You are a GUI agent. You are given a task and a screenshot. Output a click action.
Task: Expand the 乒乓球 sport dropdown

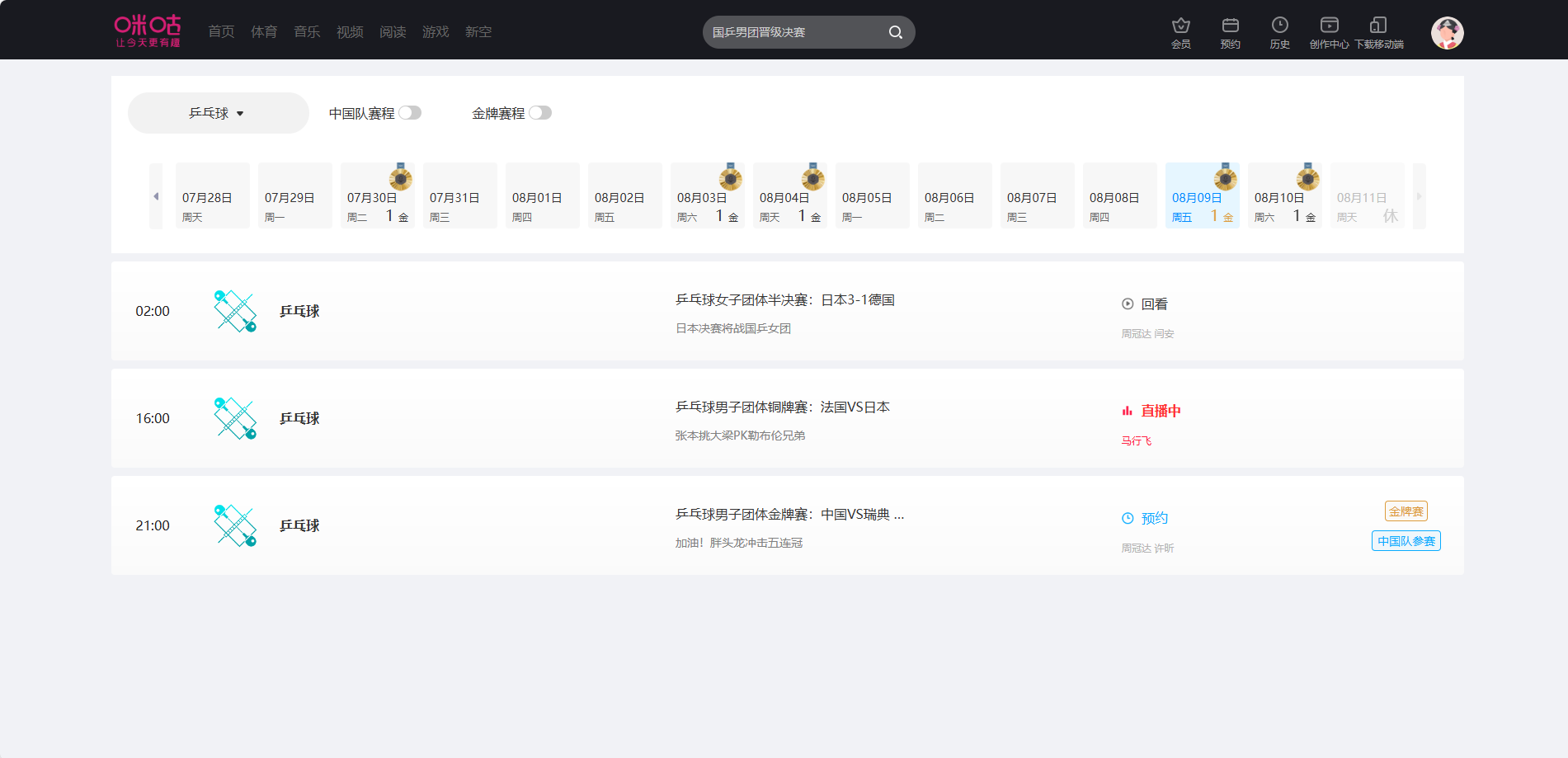218,113
